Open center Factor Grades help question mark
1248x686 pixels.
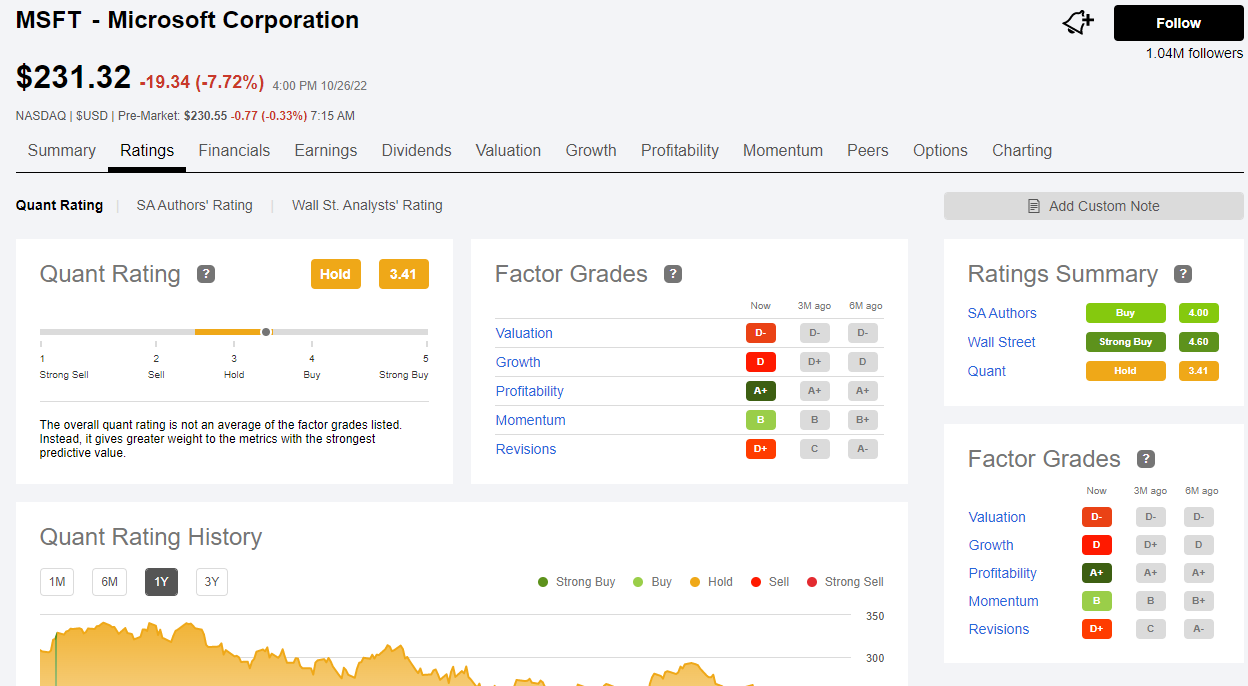[673, 274]
